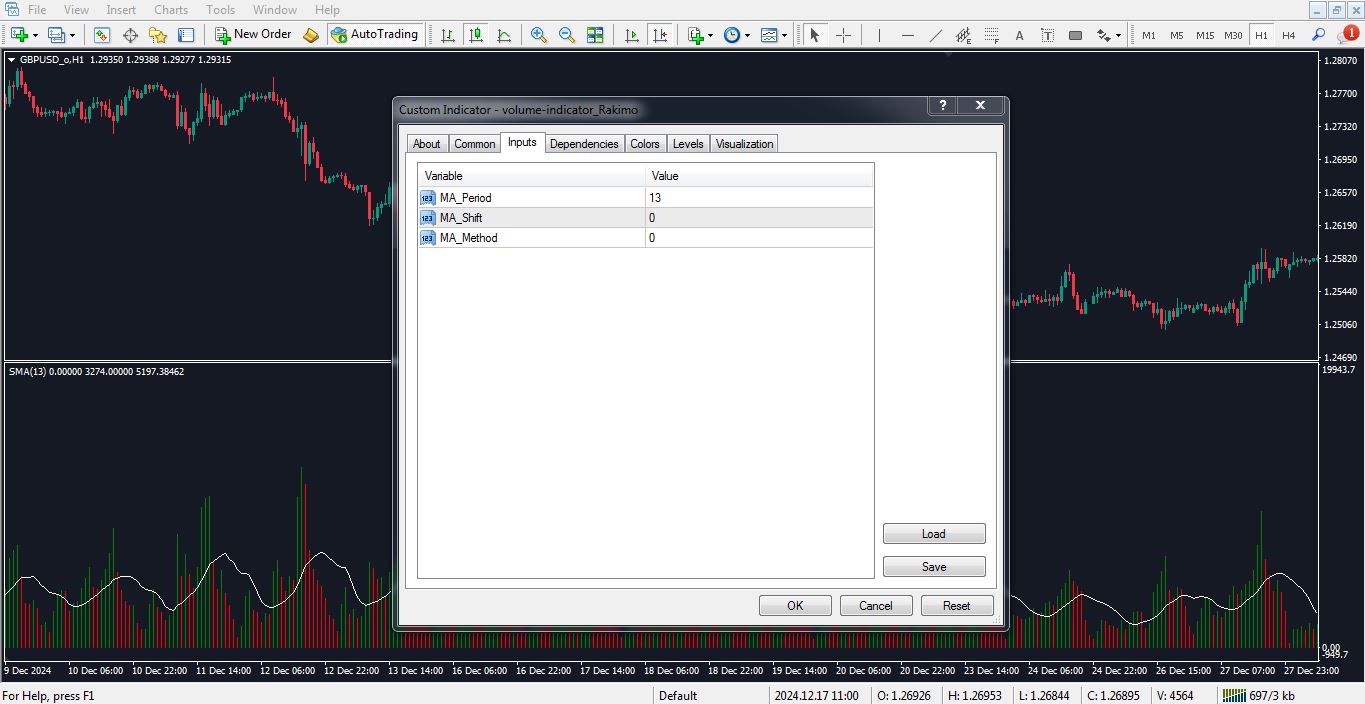Switch timeframe to M5
Image resolution: width=1365 pixels, height=704 pixels.
(x=1177, y=35)
